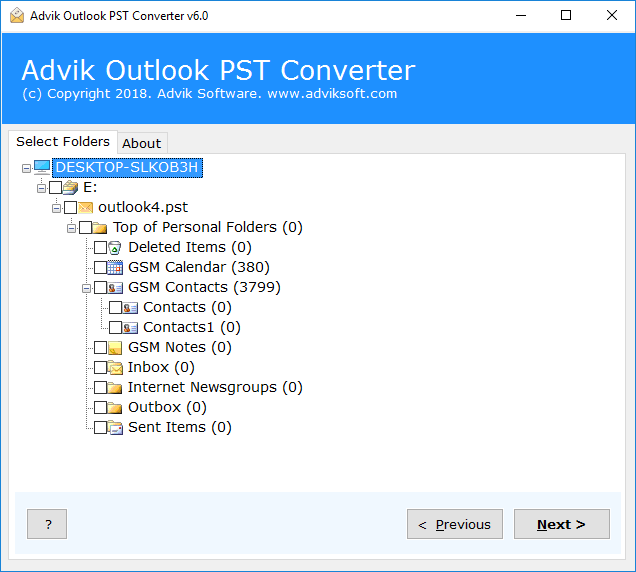Click the 'E:' drive label
Image resolution: width=636 pixels, height=572 pixels.
point(90,187)
